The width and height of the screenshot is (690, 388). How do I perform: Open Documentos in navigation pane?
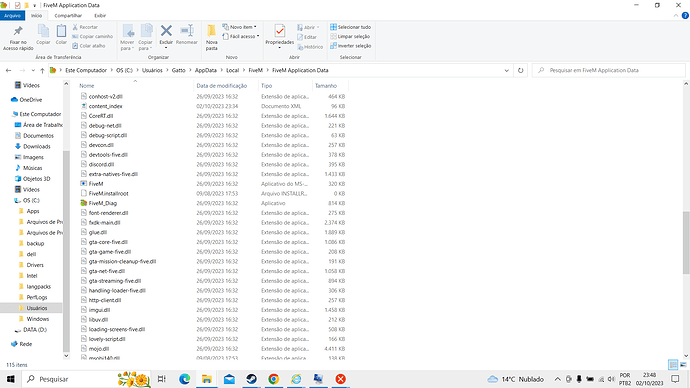(38, 136)
